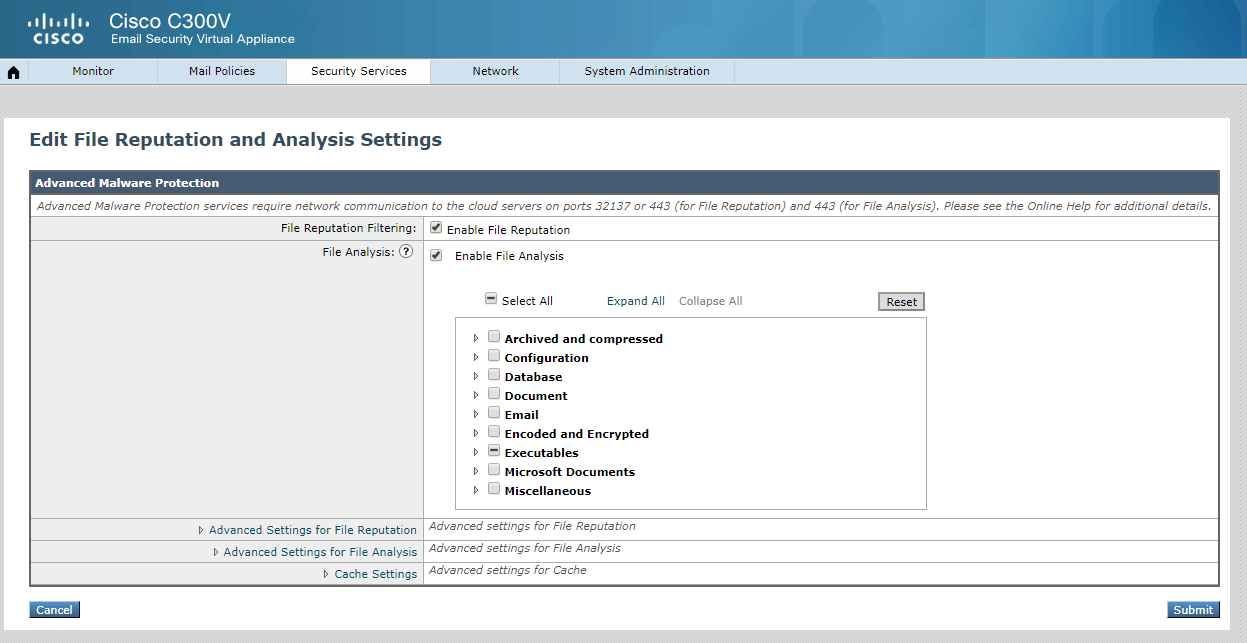
Task: Check the Microsoft Documents checkbox
Action: pyautogui.click(x=494, y=471)
